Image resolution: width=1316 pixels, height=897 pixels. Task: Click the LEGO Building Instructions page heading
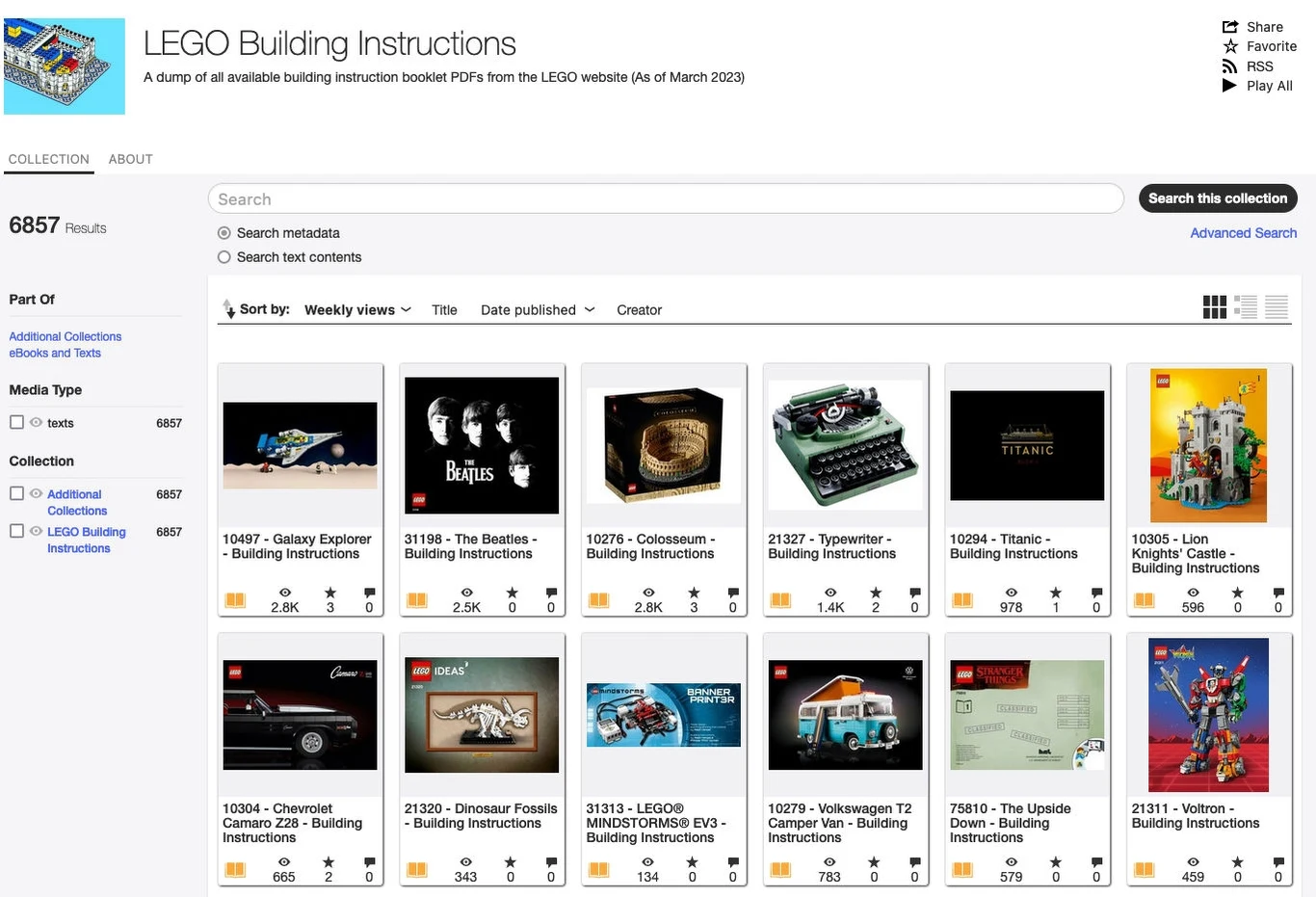click(329, 43)
